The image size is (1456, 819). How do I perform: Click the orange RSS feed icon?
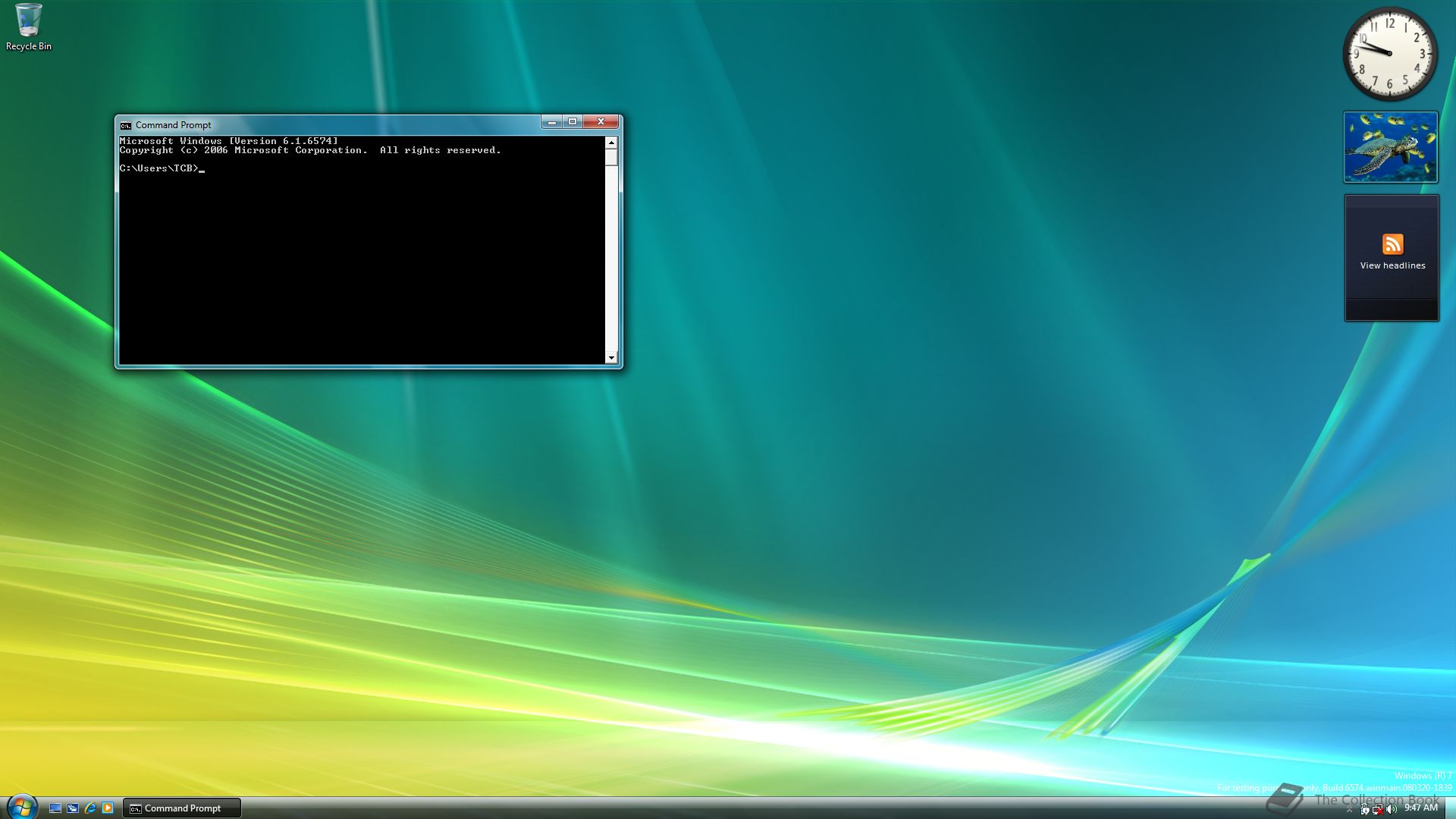point(1392,244)
